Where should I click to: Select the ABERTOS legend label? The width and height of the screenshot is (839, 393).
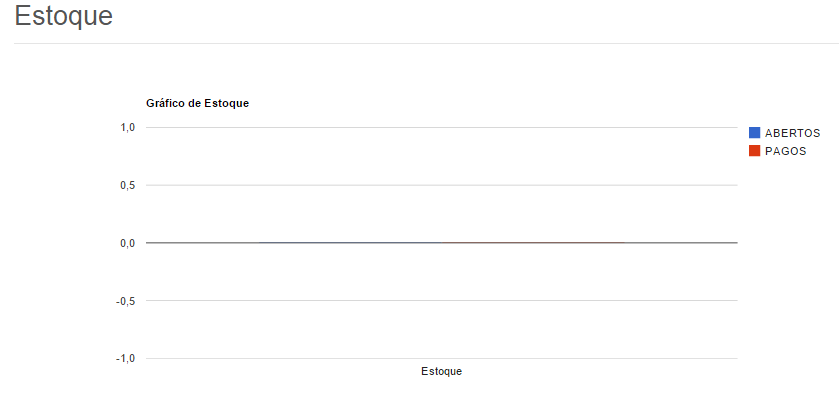[792, 133]
